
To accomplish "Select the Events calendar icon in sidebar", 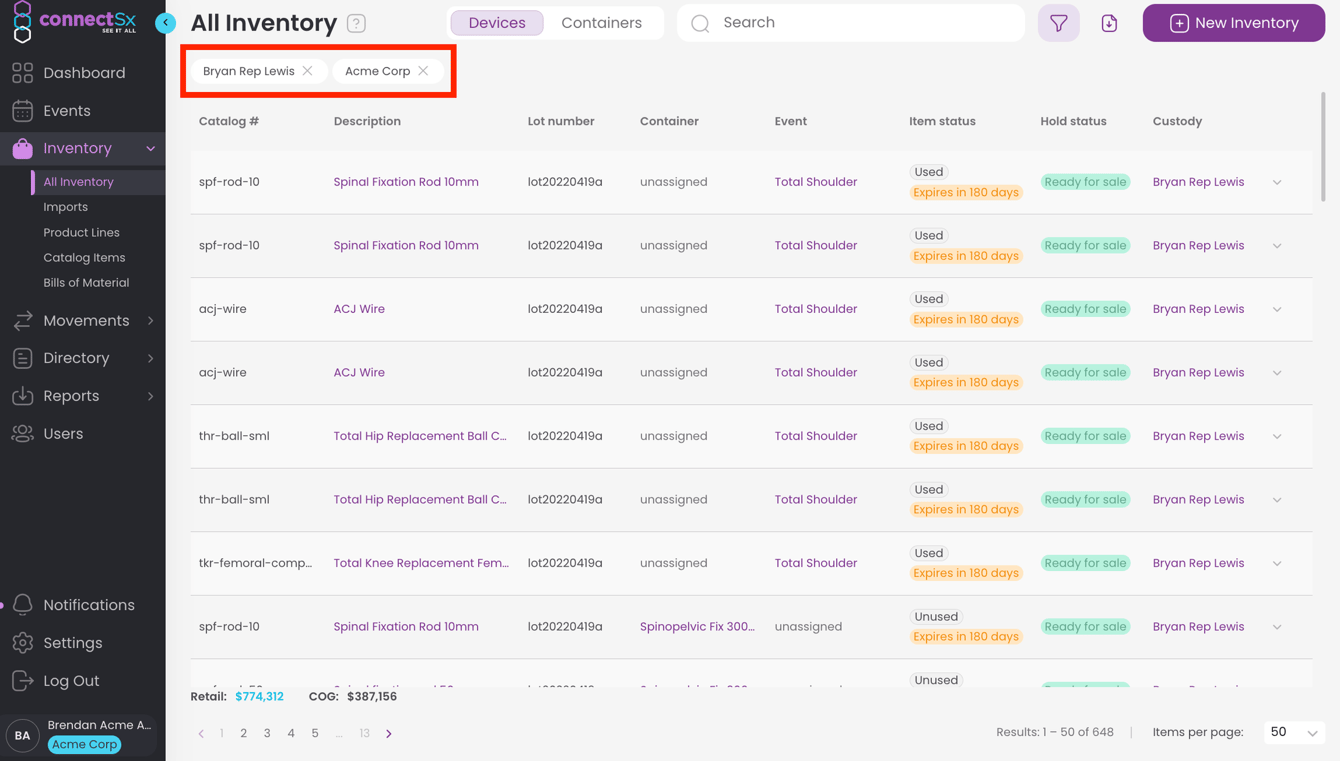I will pyautogui.click(x=22, y=110).
